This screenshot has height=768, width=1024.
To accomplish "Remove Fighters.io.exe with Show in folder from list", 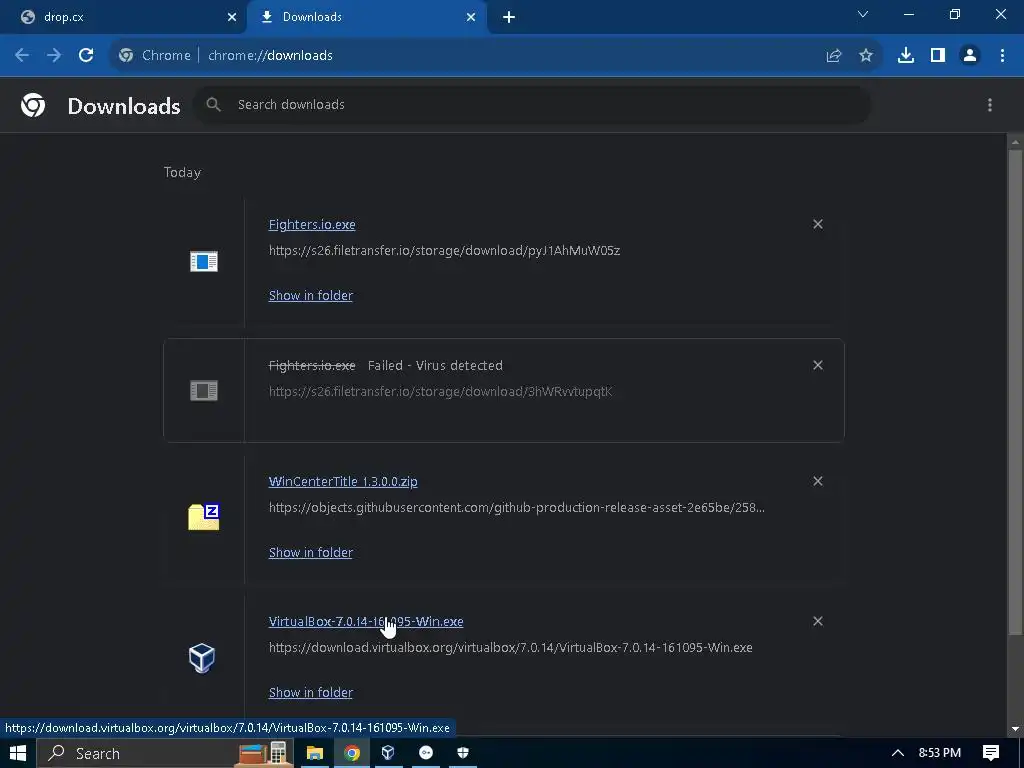I will pos(818,224).
